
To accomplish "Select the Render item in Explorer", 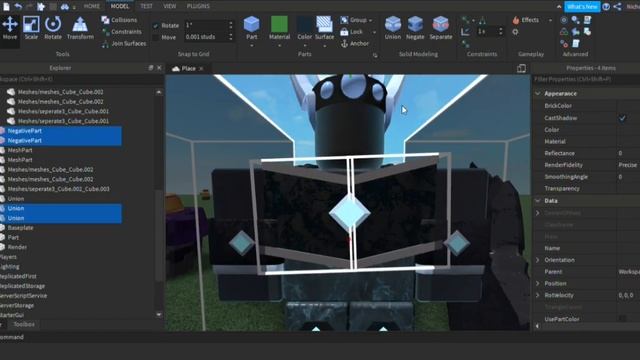I will (17, 247).
